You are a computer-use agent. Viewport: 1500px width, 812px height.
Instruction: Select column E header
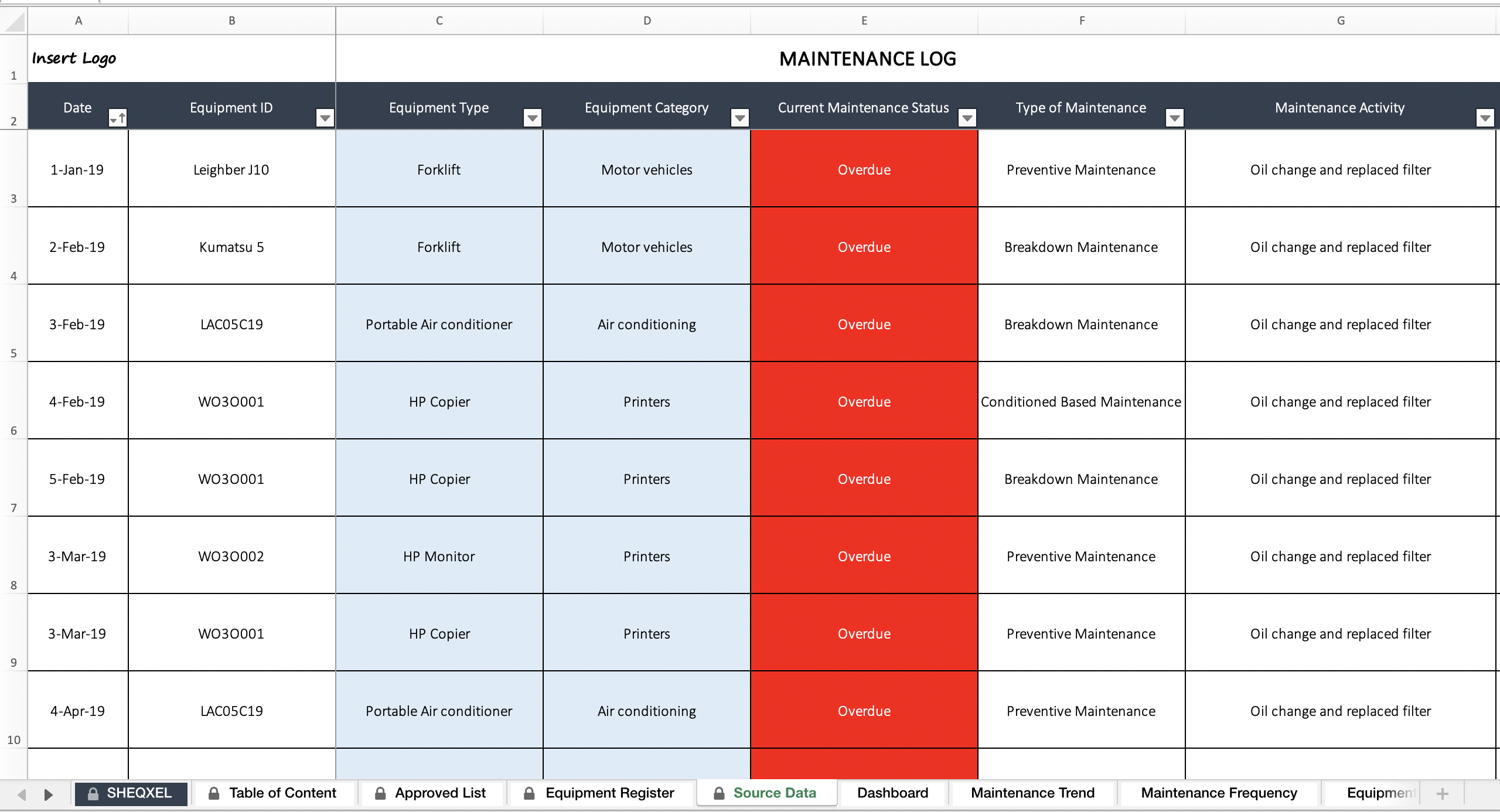[x=864, y=21]
